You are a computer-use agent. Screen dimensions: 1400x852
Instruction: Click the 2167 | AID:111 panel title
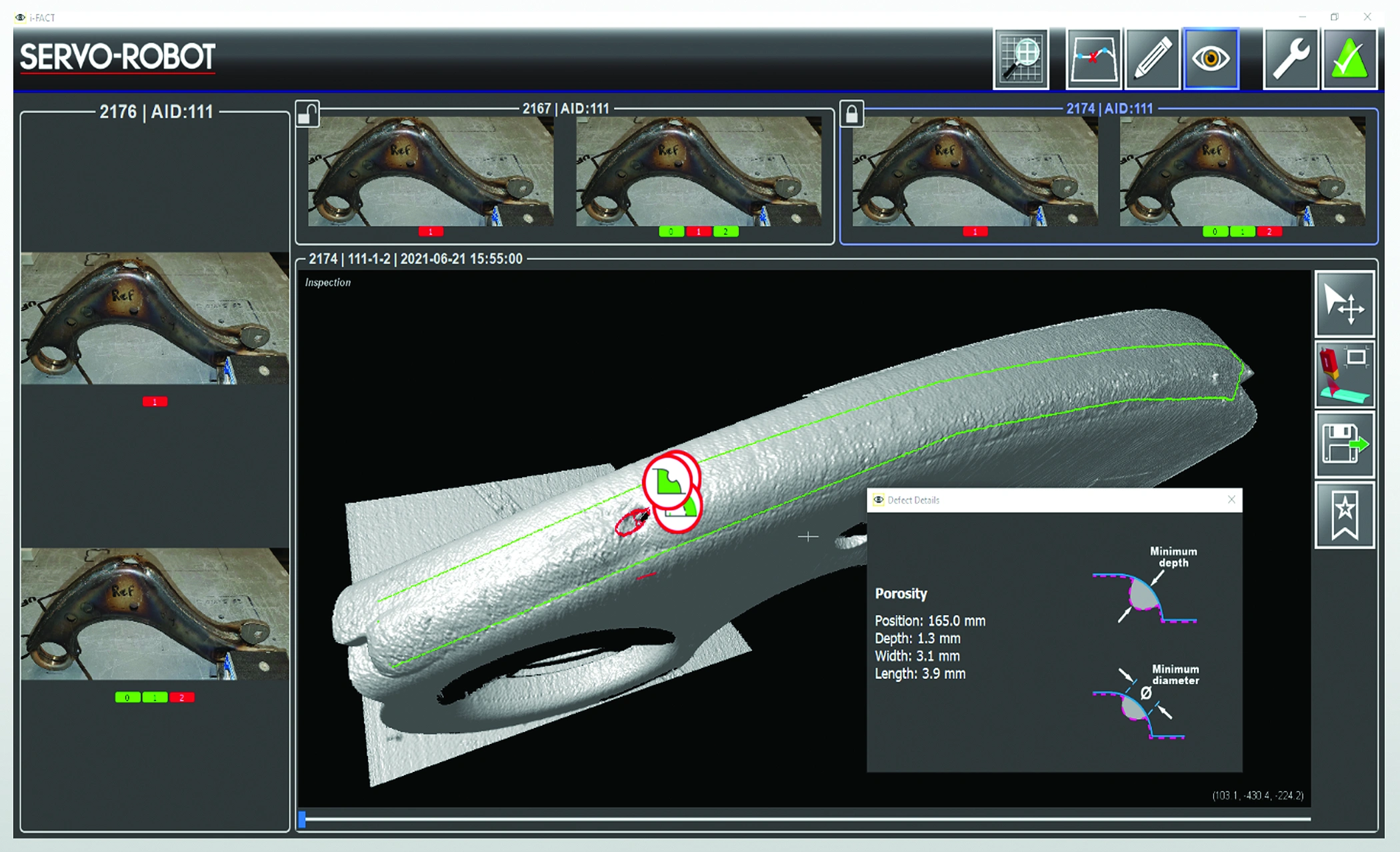tap(566, 109)
